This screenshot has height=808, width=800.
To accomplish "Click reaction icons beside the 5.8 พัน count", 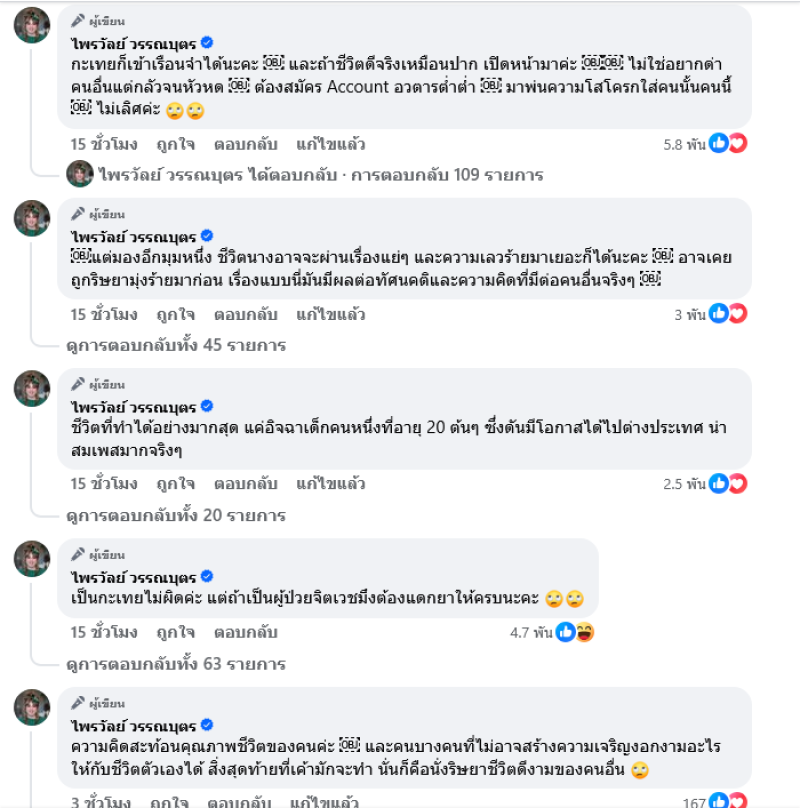I will click(727, 144).
